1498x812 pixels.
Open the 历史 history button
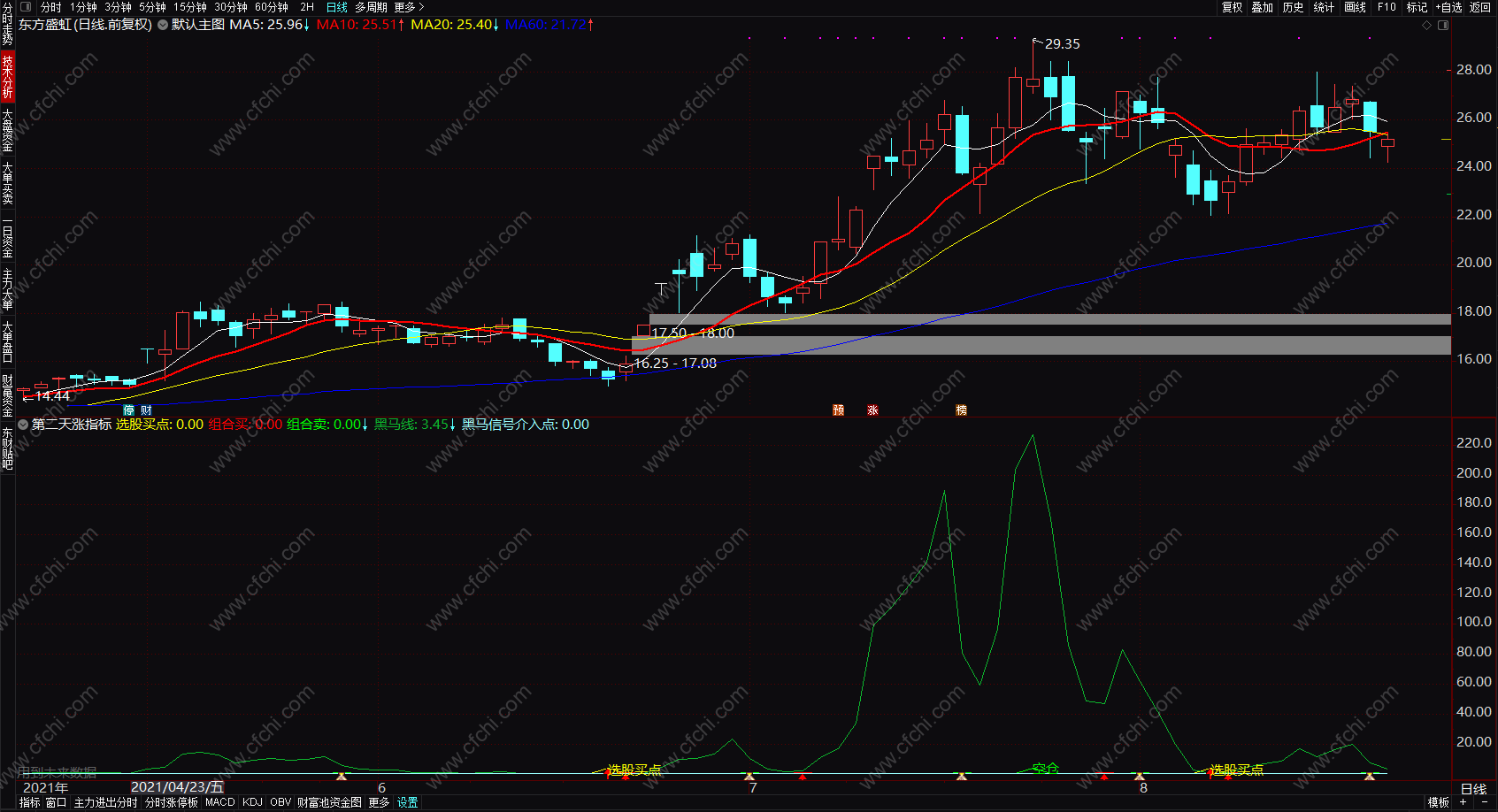[1294, 7]
